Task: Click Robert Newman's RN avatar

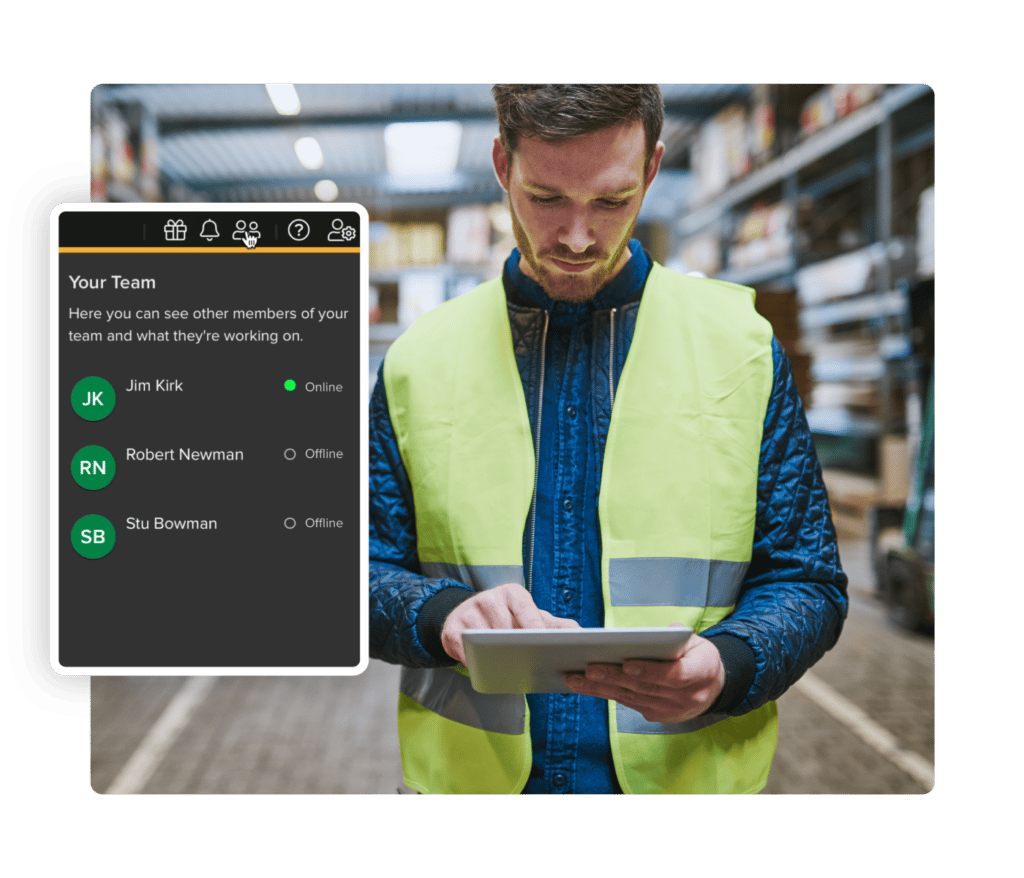Action: click(92, 467)
